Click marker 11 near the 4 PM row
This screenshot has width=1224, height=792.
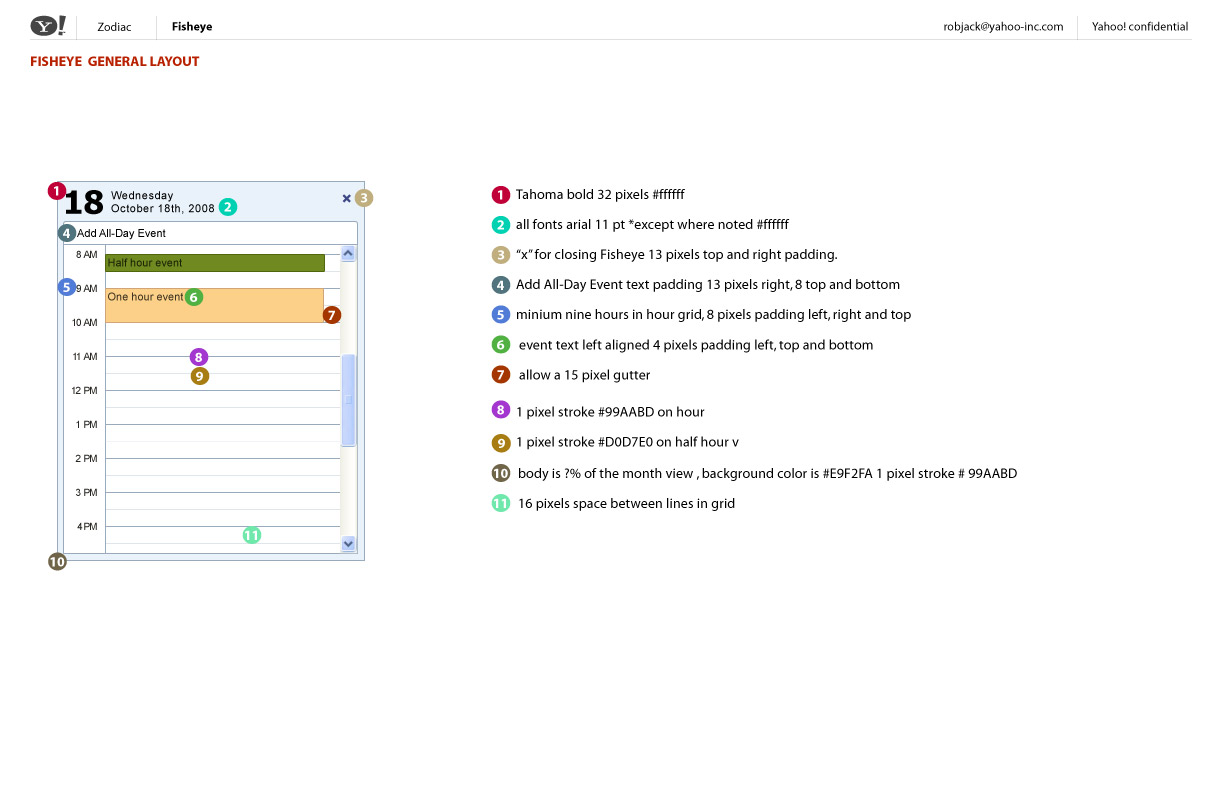(252, 535)
